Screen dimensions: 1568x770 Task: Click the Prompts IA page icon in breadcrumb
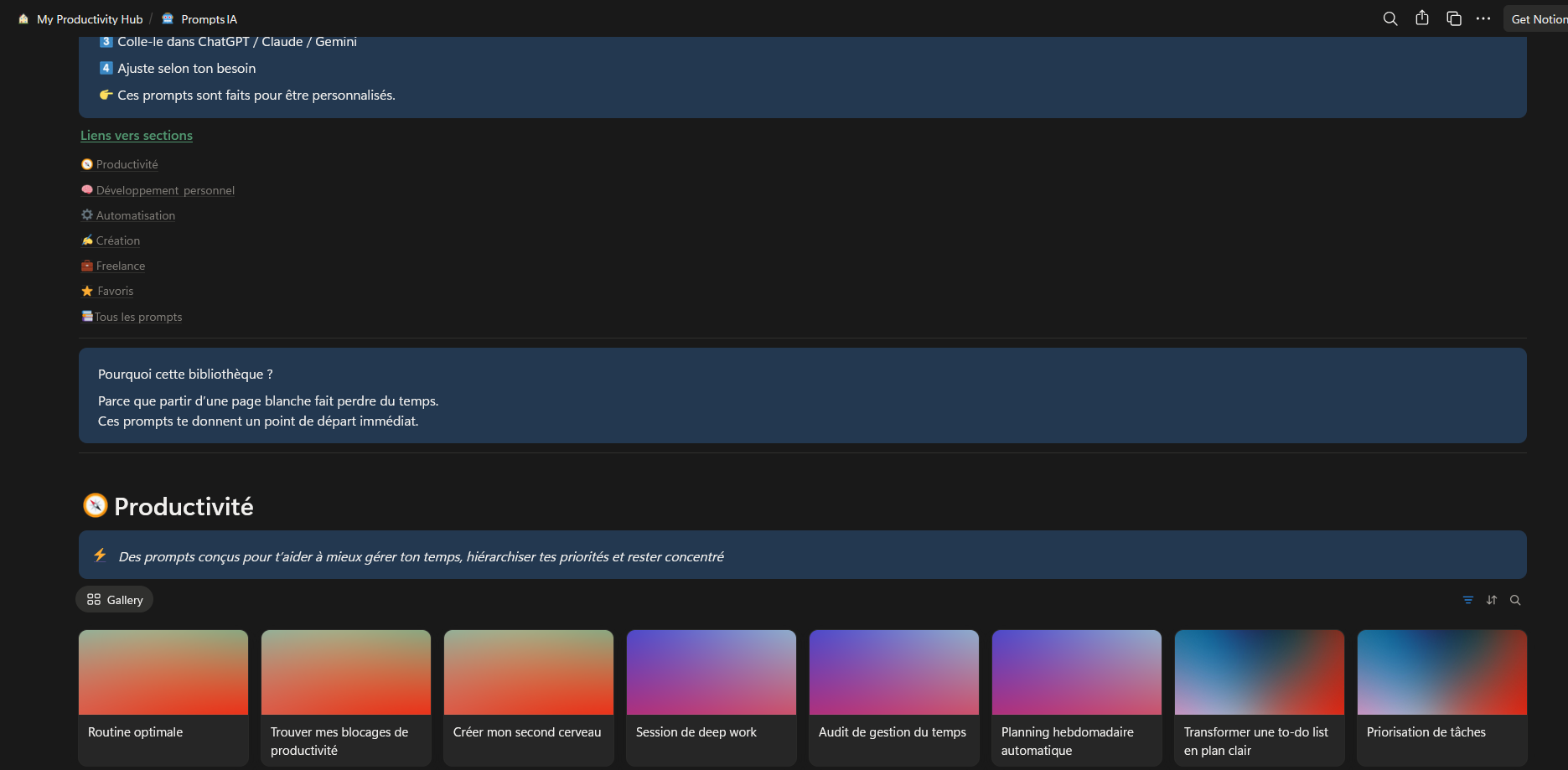(168, 18)
